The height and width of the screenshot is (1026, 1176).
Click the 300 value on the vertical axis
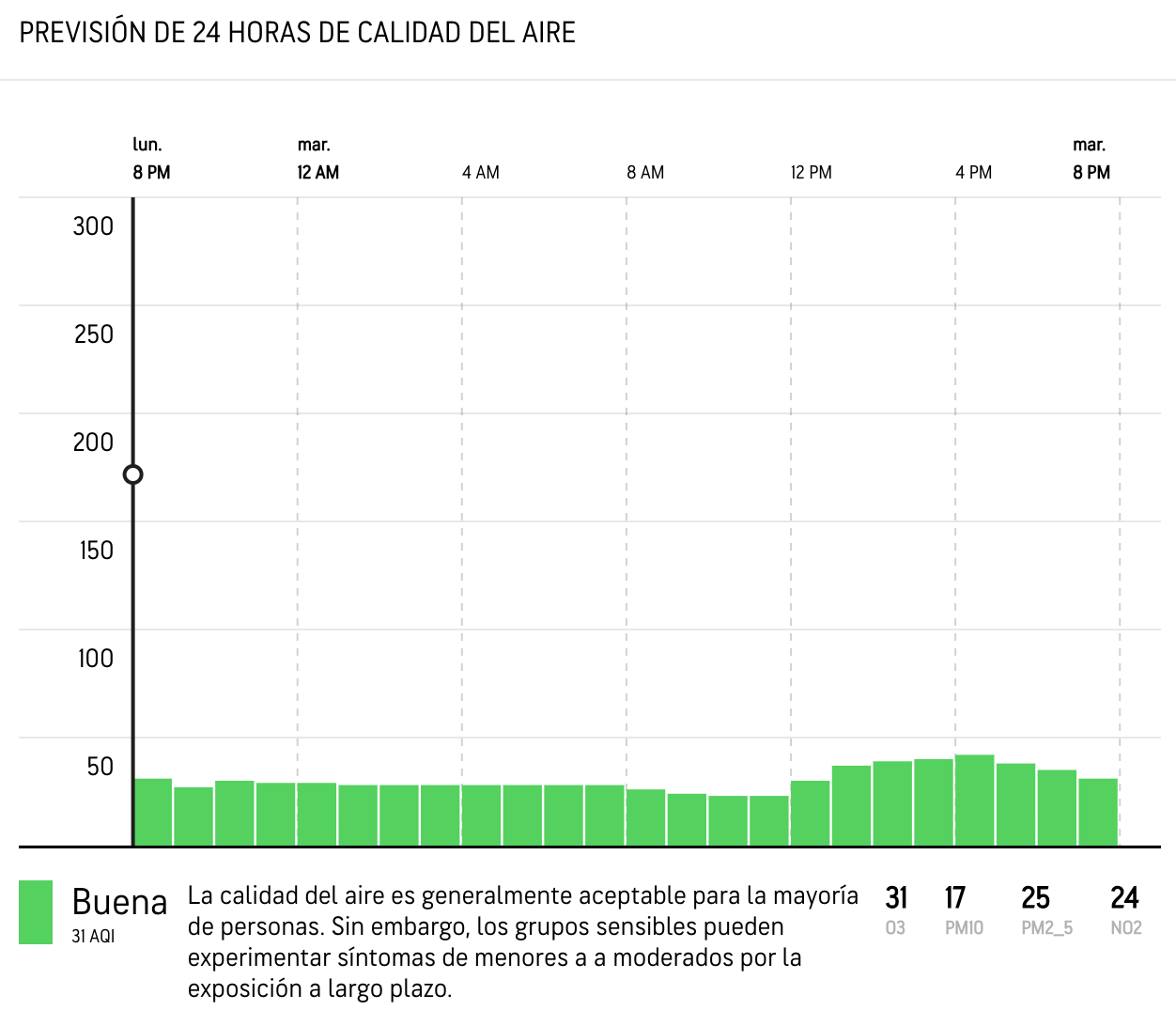(x=93, y=226)
